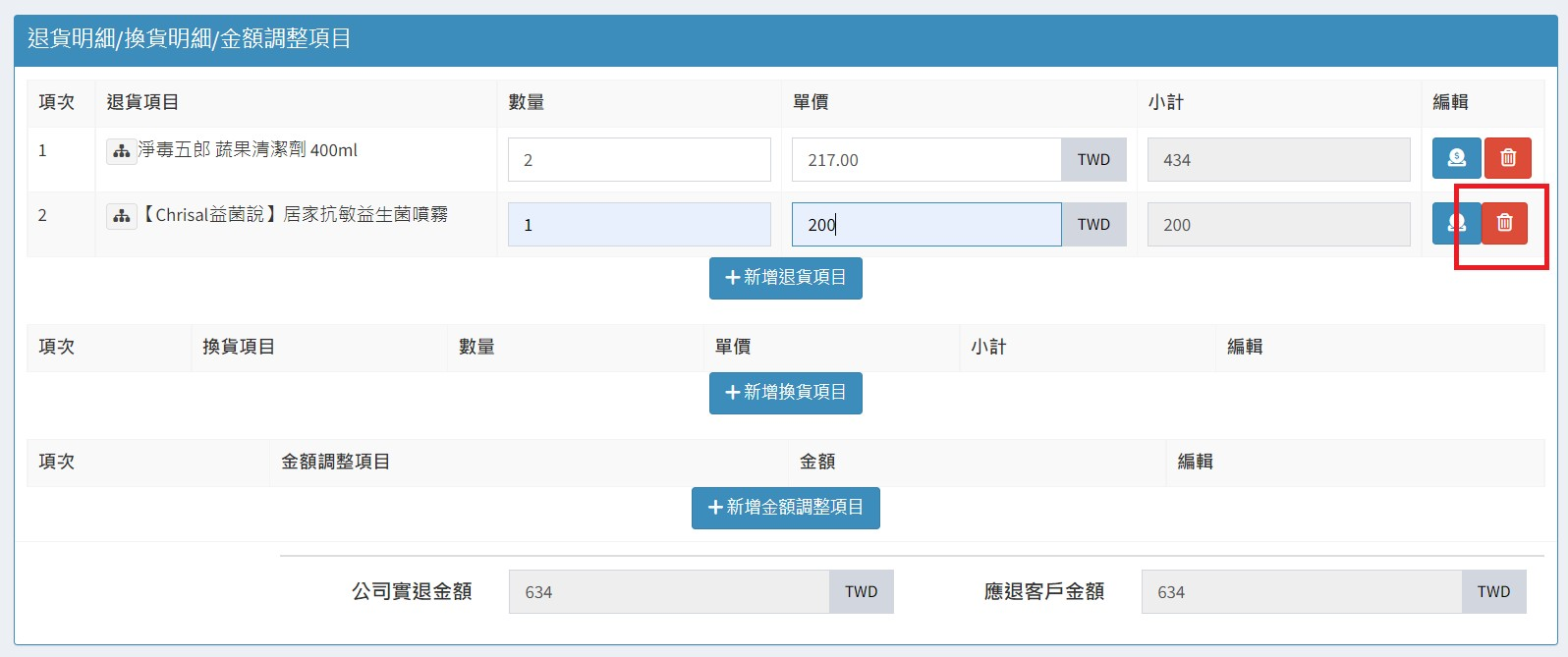Remove the Chrisal item using its trash icon

pyautogui.click(x=1504, y=223)
